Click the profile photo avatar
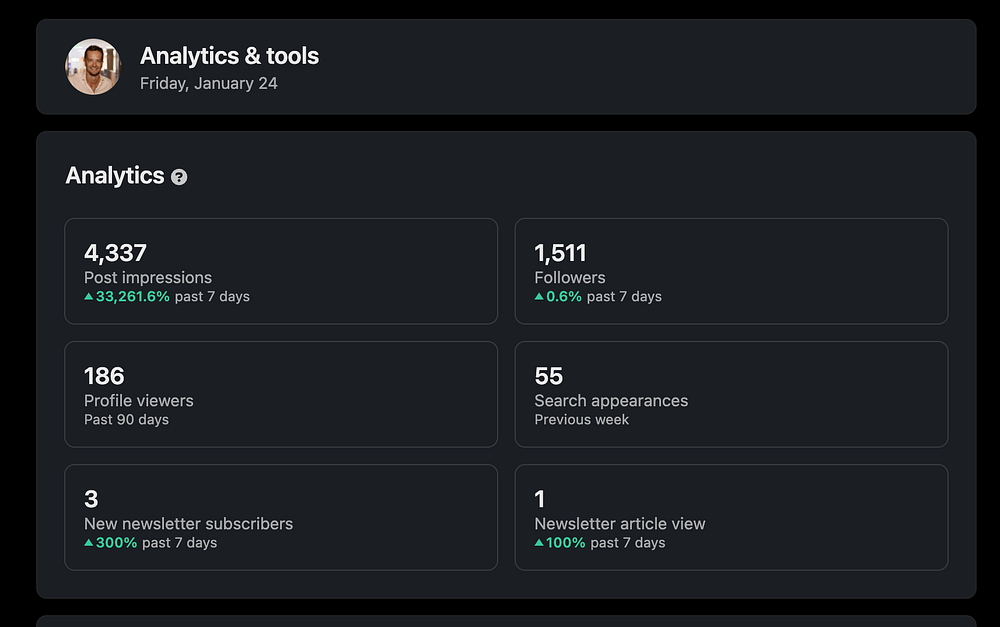Viewport: 1000px width, 627px height. 93,67
